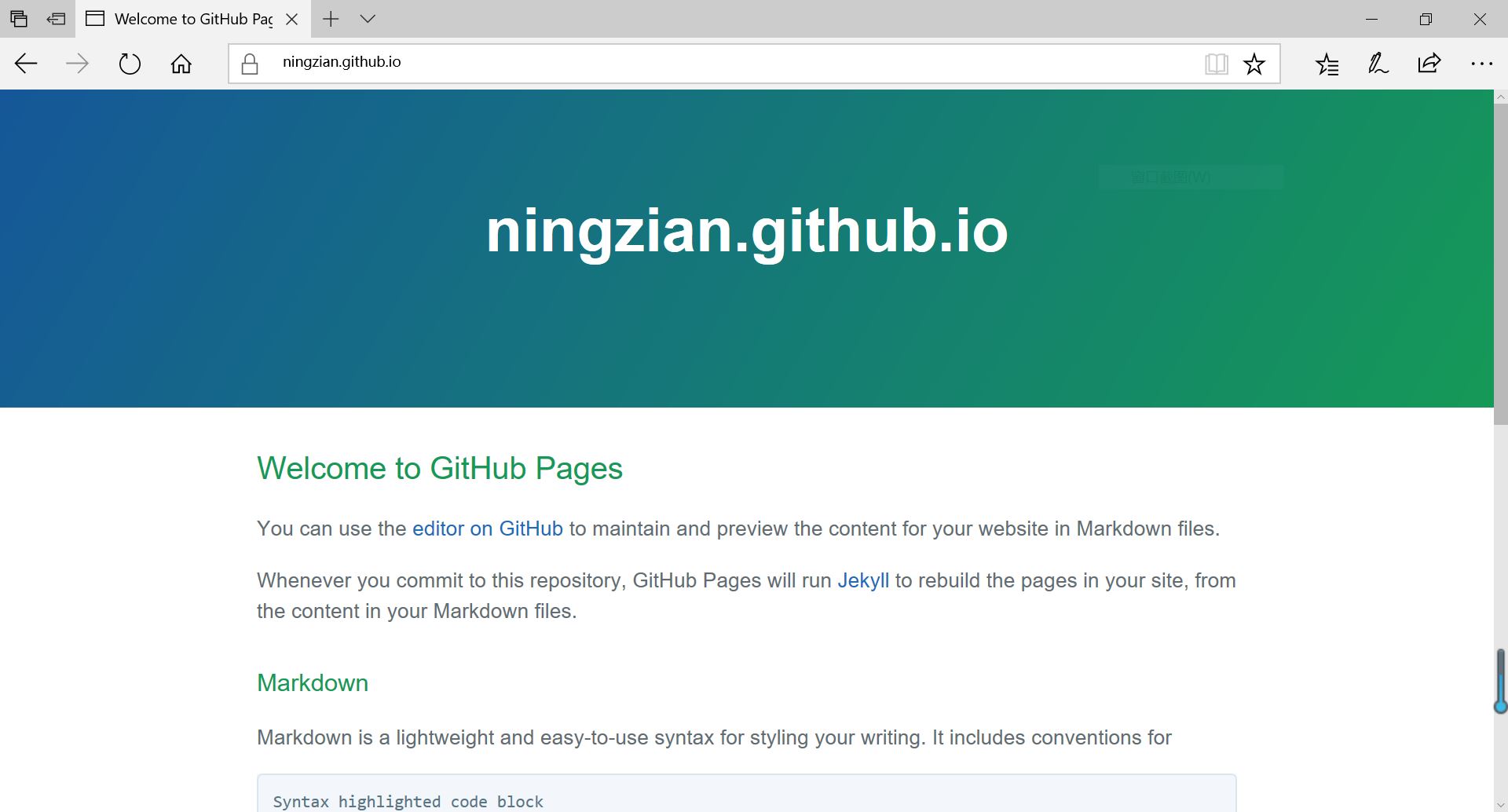Set these tabs aside icon
The image size is (1508, 812).
[x=56, y=19]
